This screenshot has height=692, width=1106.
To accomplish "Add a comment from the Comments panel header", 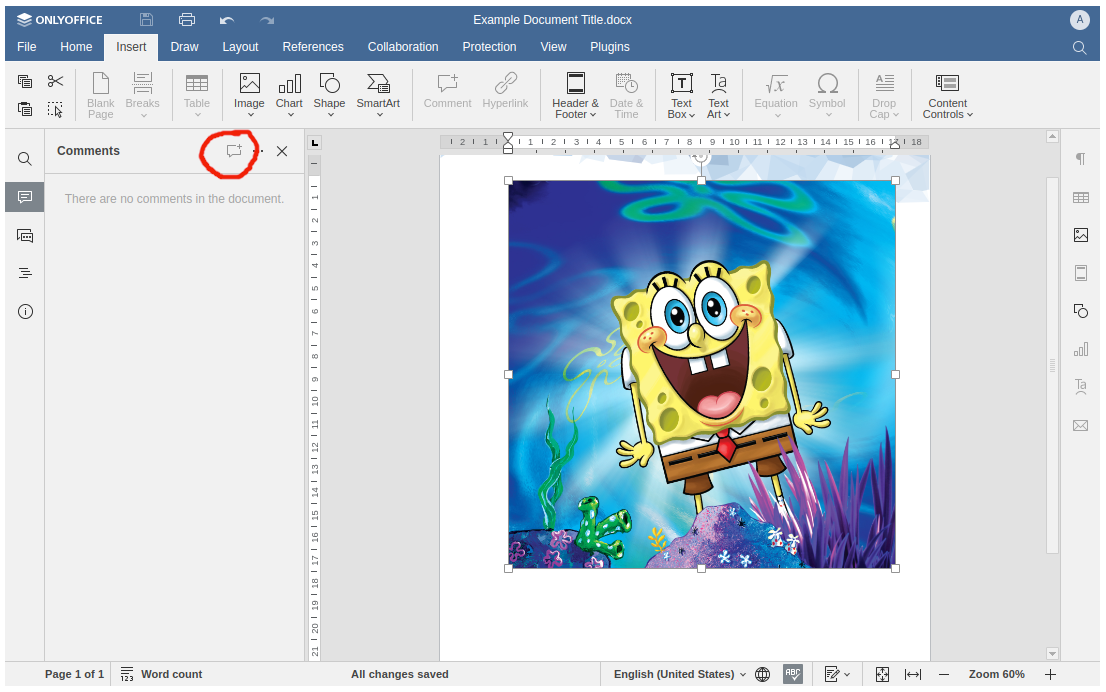I will (234, 151).
